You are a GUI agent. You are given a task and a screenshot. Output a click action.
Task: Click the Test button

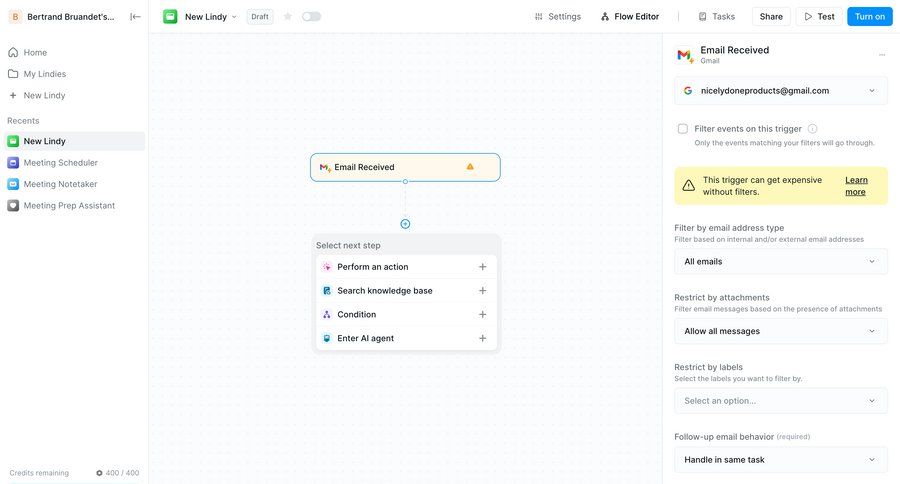[819, 17]
